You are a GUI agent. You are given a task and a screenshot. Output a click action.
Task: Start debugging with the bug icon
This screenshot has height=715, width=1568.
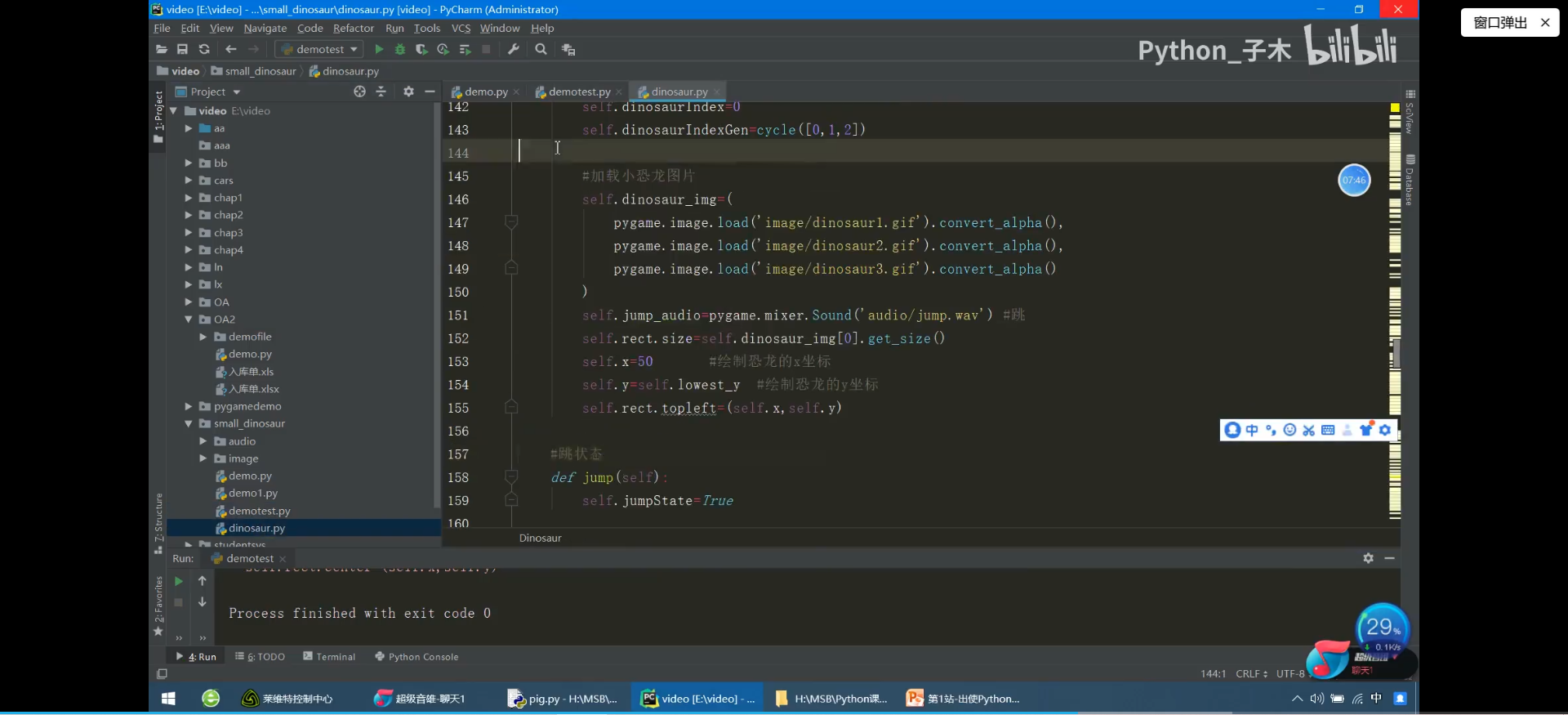pos(400,49)
